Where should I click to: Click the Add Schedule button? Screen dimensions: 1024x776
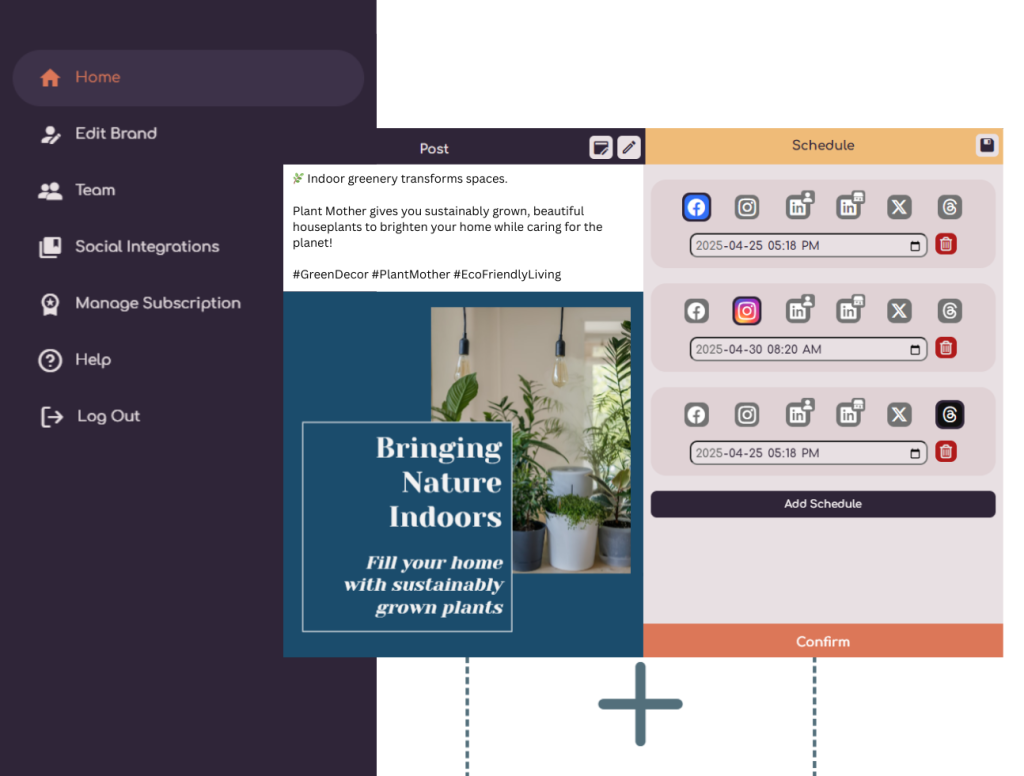click(x=823, y=504)
